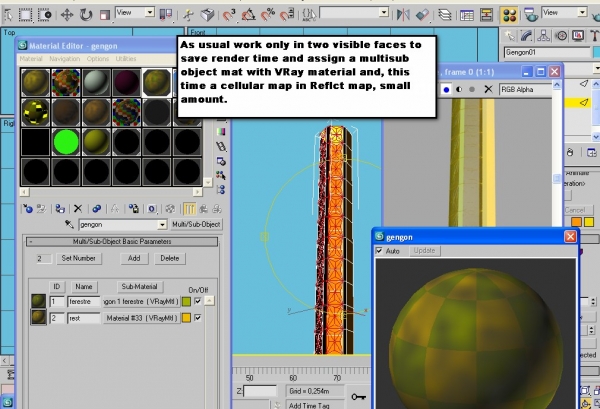The width and height of the screenshot is (600, 409).
Task: Open the Layer Manager icon
Action: [x=444, y=15]
